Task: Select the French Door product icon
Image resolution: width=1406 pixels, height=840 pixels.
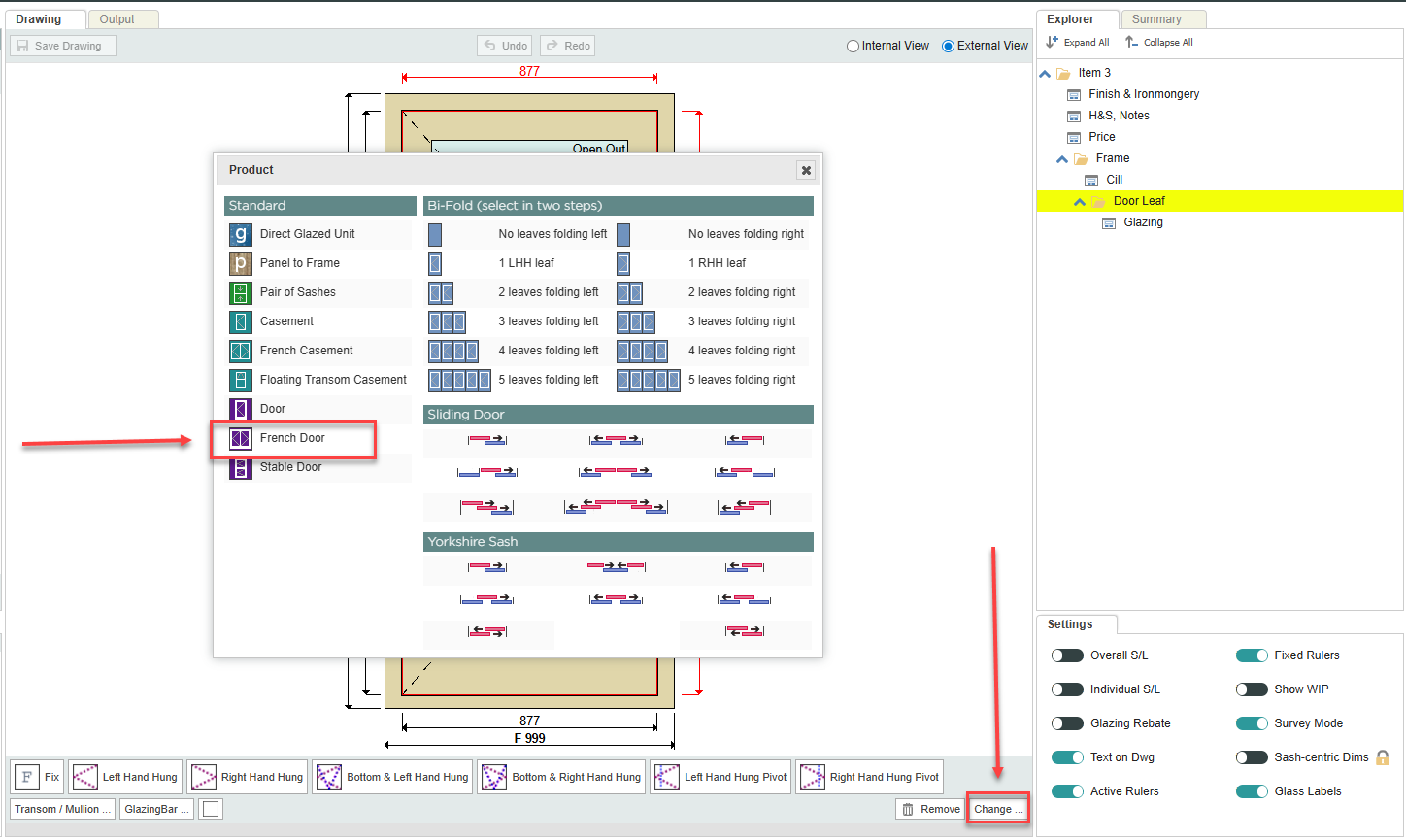Action: coord(241,439)
